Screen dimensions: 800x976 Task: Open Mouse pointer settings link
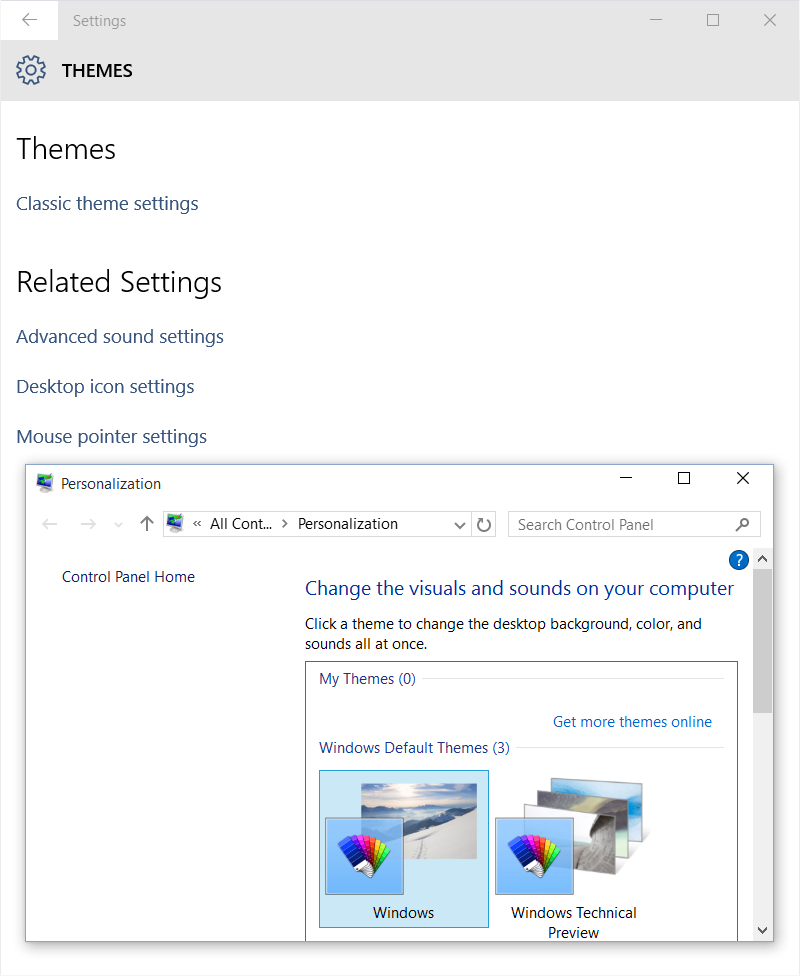[111, 436]
